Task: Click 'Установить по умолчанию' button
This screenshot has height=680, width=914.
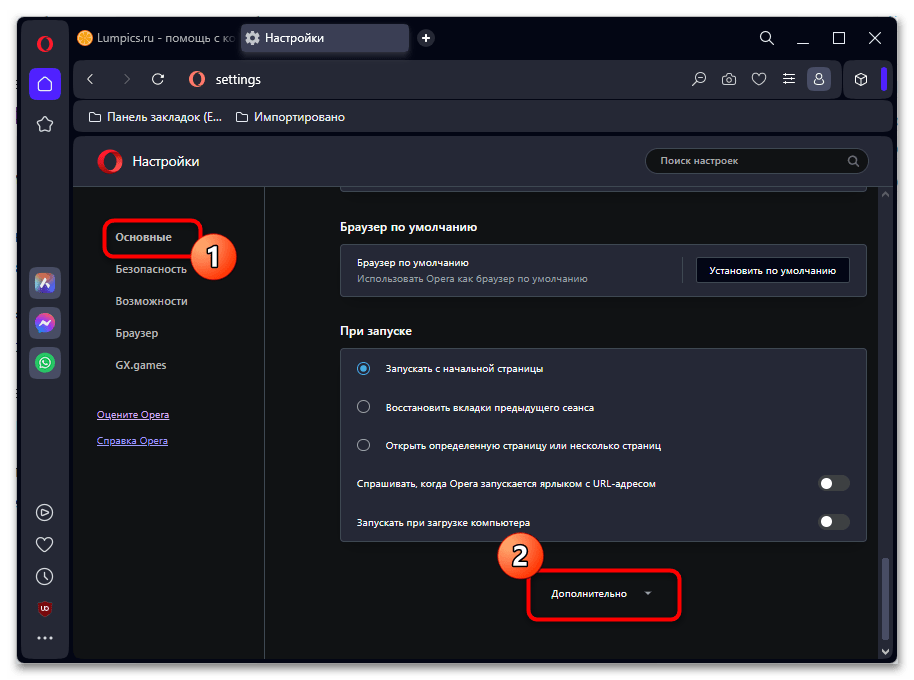Action: pos(772,270)
